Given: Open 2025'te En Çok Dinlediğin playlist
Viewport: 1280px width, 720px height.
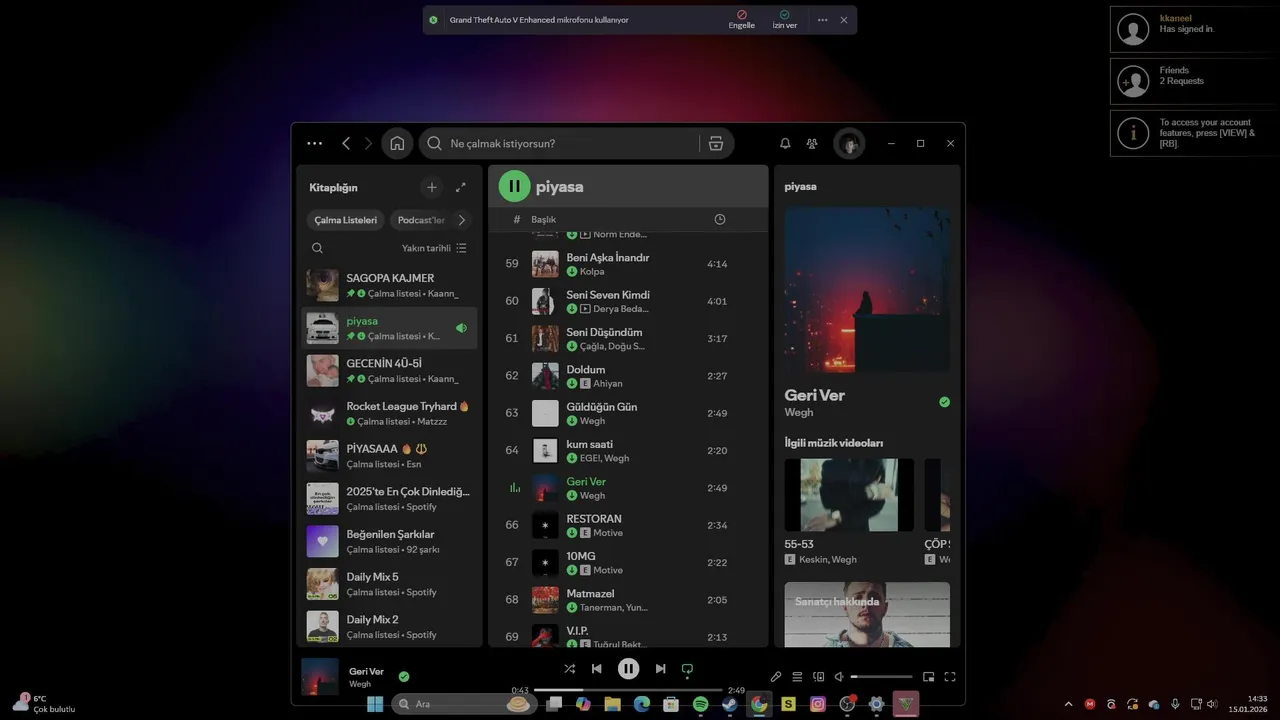Looking at the screenshot, I should pyautogui.click(x=390, y=498).
